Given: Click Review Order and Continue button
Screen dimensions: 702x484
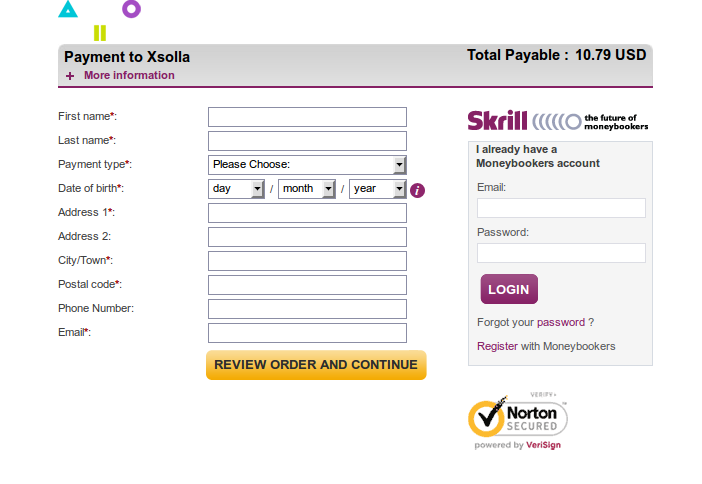Looking at the screenshot, I should coord(316,365).
